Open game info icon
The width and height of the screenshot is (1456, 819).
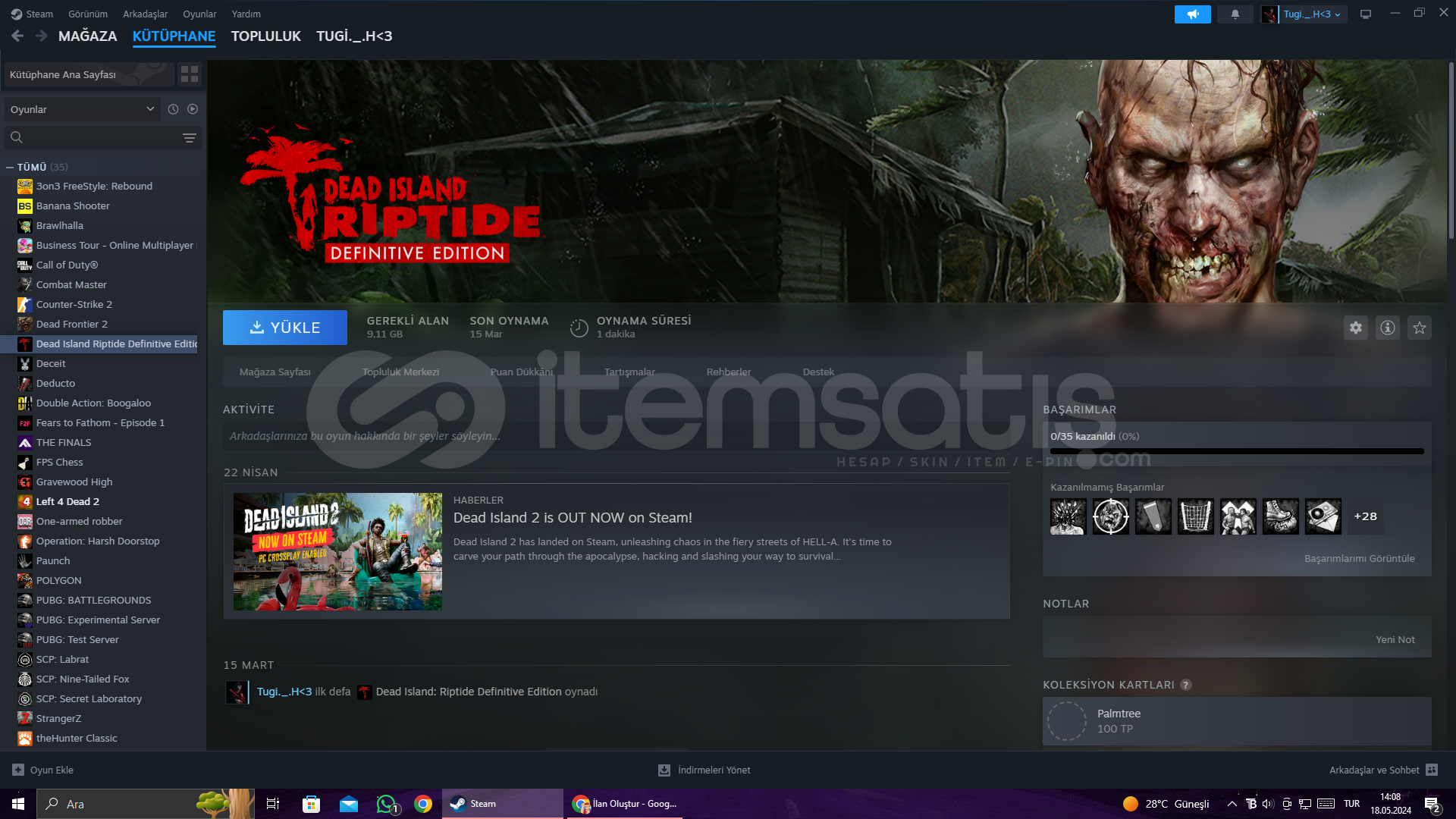1388,328
